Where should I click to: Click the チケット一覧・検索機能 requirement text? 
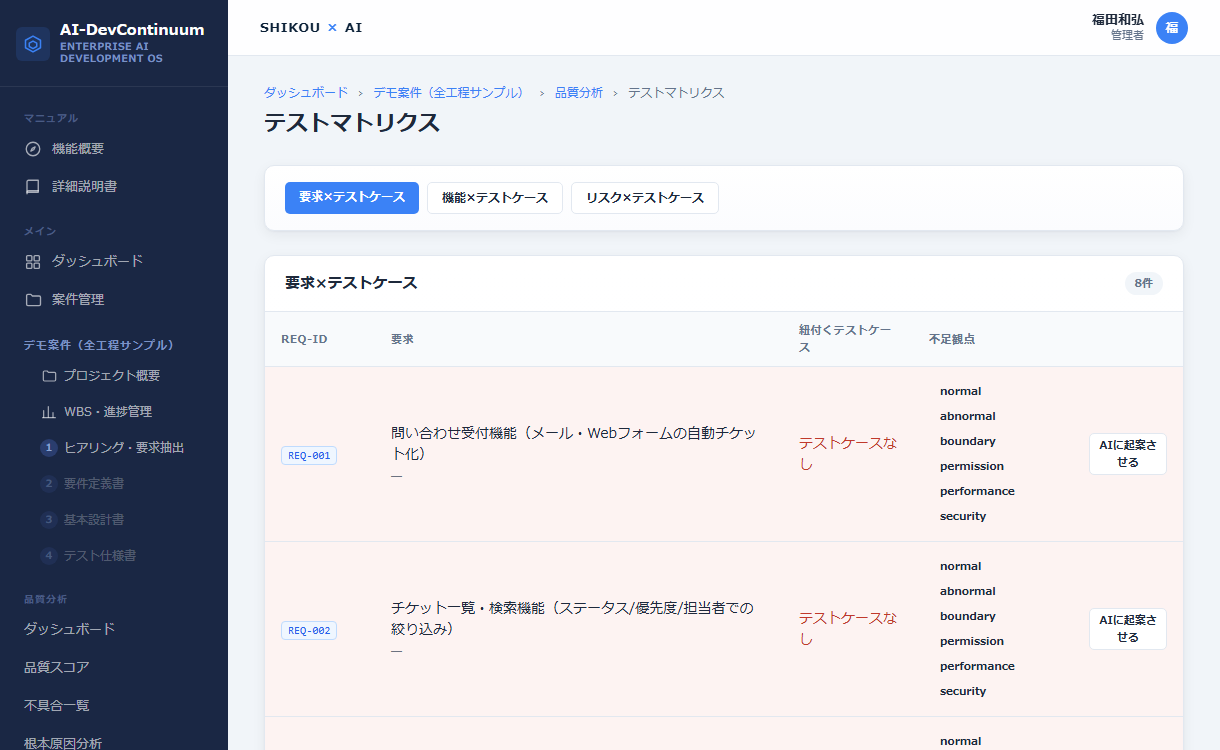572,619
